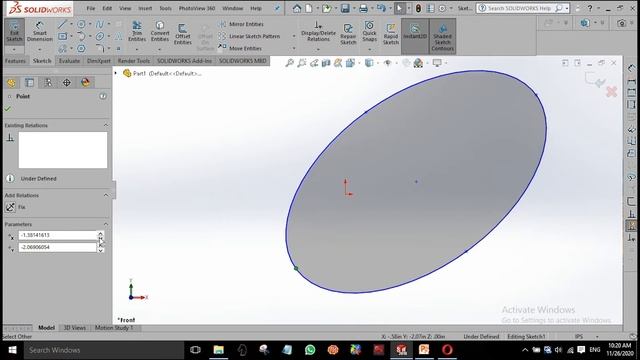This screenshot has height=360, width=640.
Task: Open the Line tool dropdown arrow
Action: (71, 24)
